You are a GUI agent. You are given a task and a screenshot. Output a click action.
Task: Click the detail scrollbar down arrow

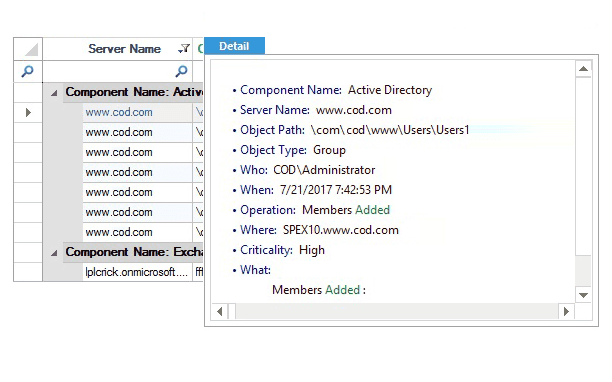583,295
